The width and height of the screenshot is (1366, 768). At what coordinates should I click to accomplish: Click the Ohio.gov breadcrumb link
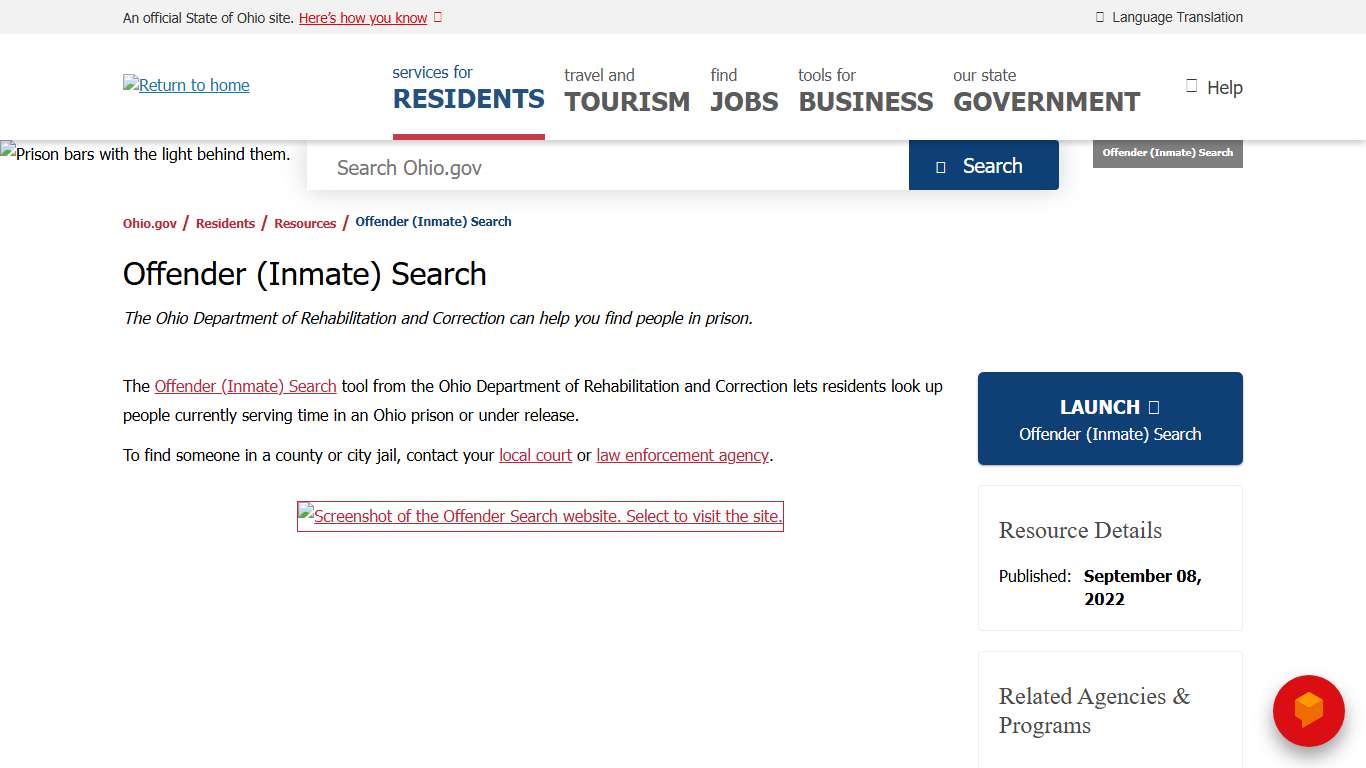149,223
